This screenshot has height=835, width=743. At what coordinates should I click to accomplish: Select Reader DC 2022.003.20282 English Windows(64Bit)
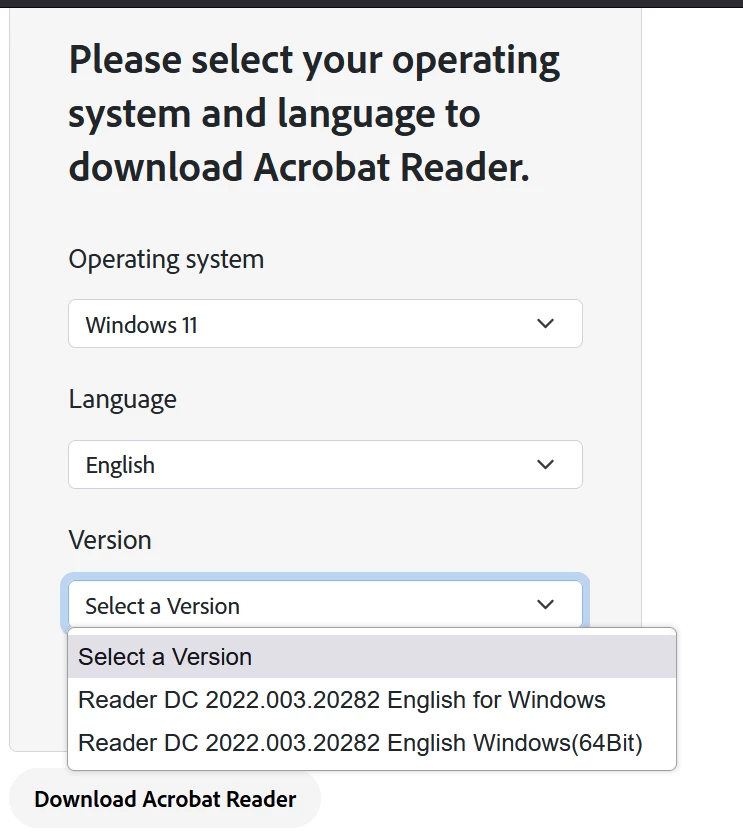(x=372, y=743)
